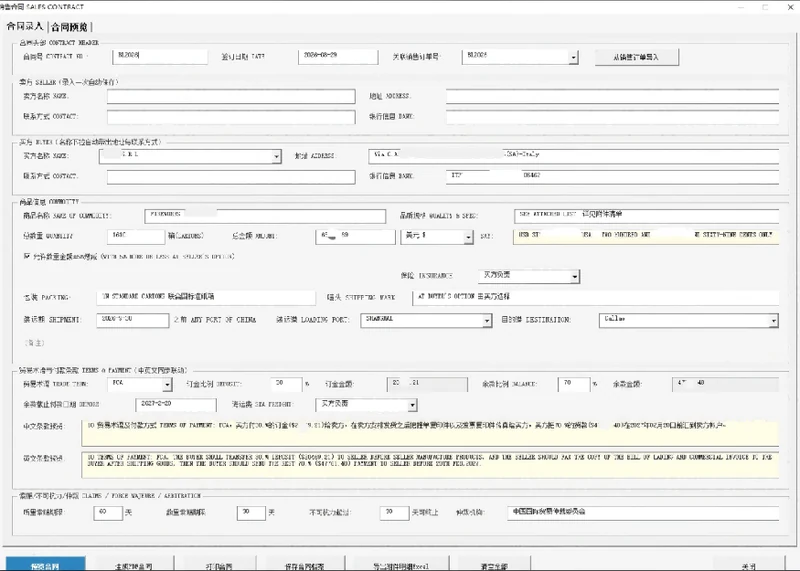The height and width of the screenshot is (571, 800).
Task: Switch to the 合同预览 tab
Action: [x=69, y=27]
